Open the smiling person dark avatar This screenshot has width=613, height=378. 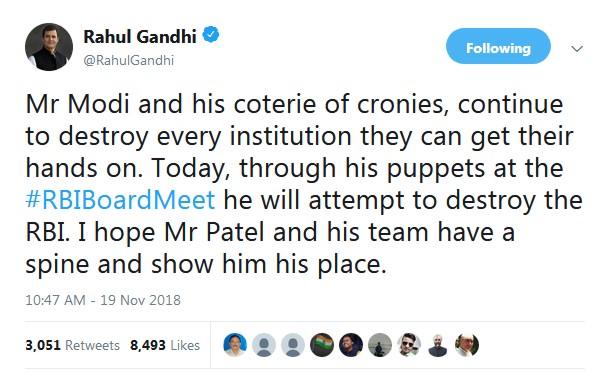[351, 345]
